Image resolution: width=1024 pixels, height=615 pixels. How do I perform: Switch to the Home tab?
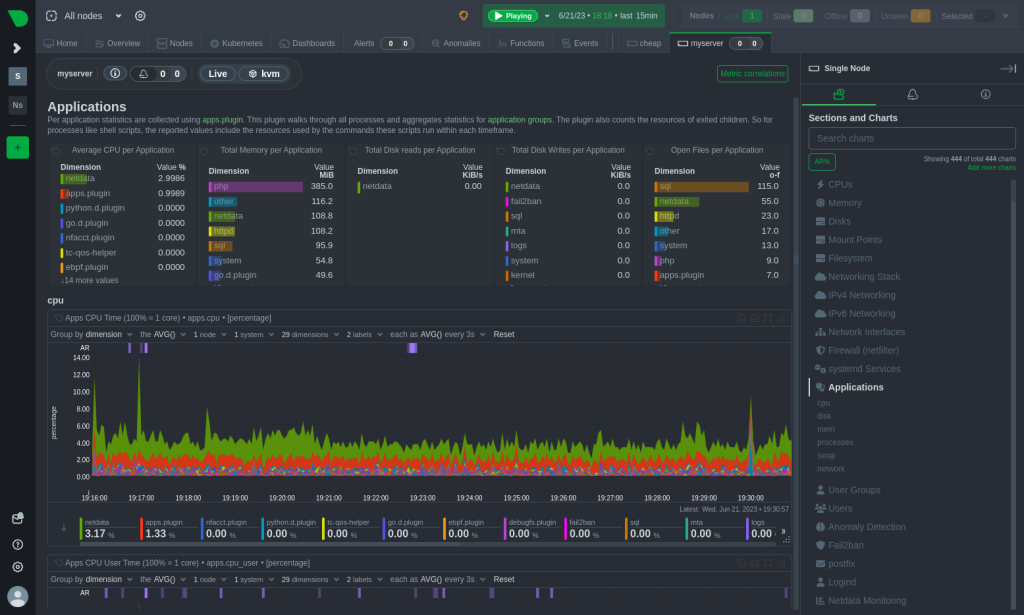pos(61,43)
